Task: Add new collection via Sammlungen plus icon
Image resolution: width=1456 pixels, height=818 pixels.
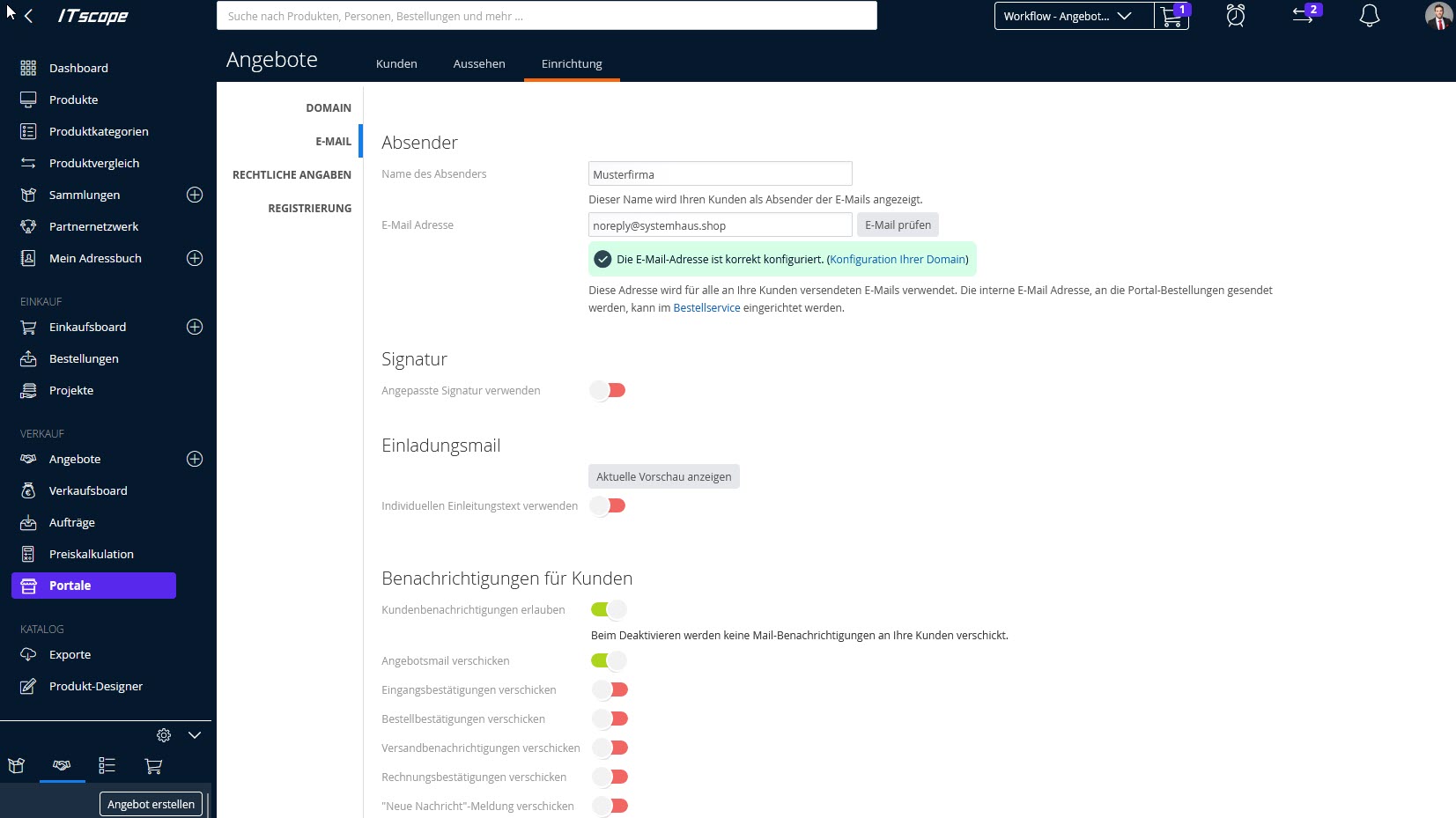Action: 195,195
